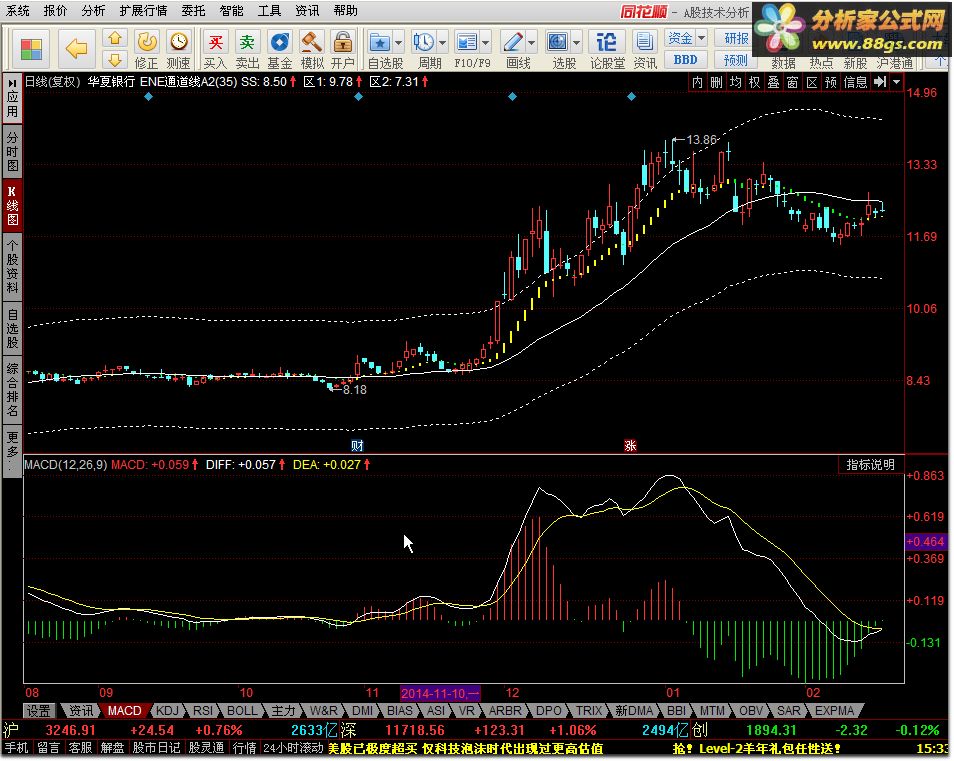The image size is (954, 761).
Task: Toggle the 信息 info button
Action: point(855,82)
